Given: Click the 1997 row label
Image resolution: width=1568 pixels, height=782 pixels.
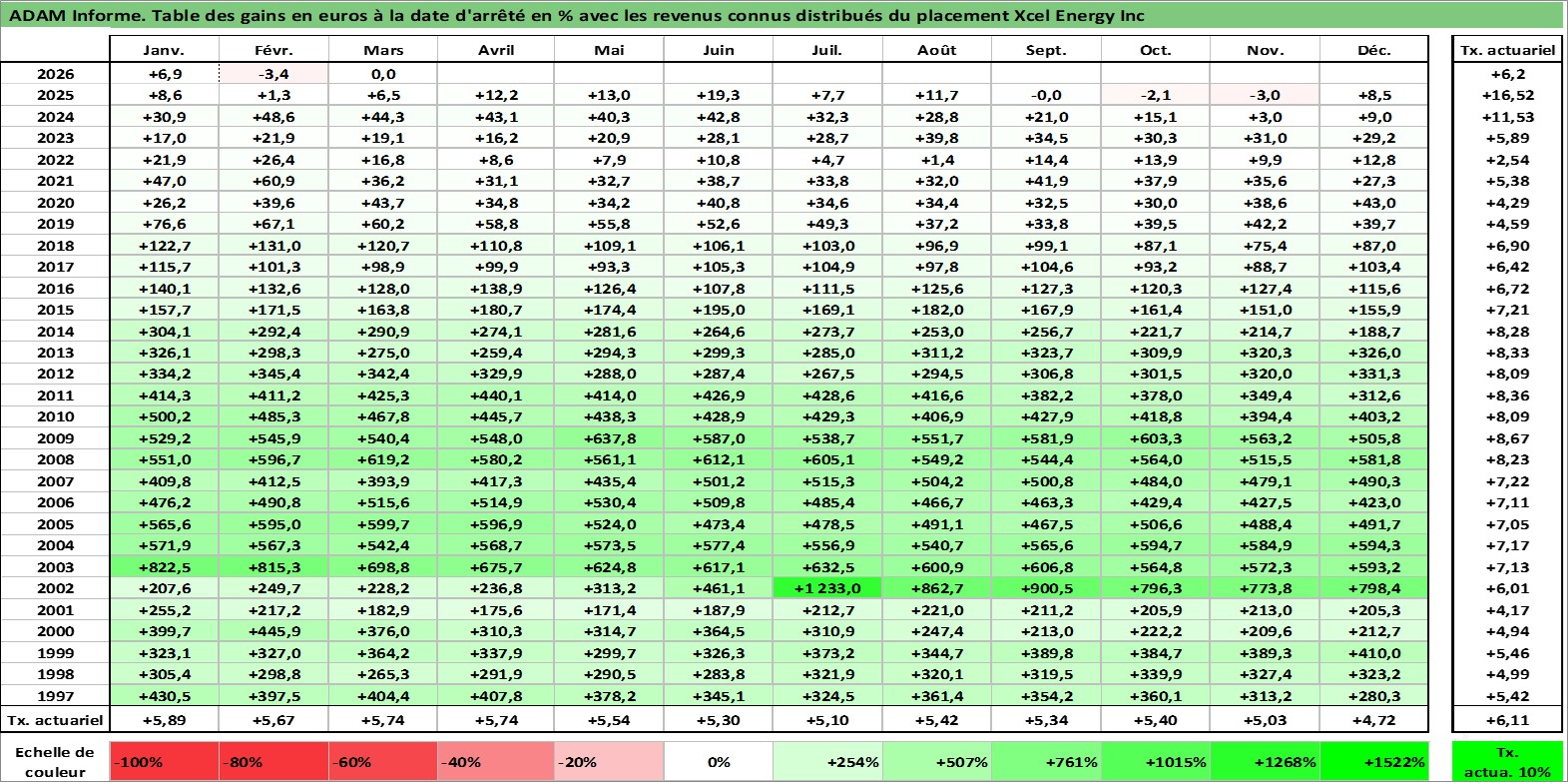Looking at the screenshot, I should [x=55, y=696].
